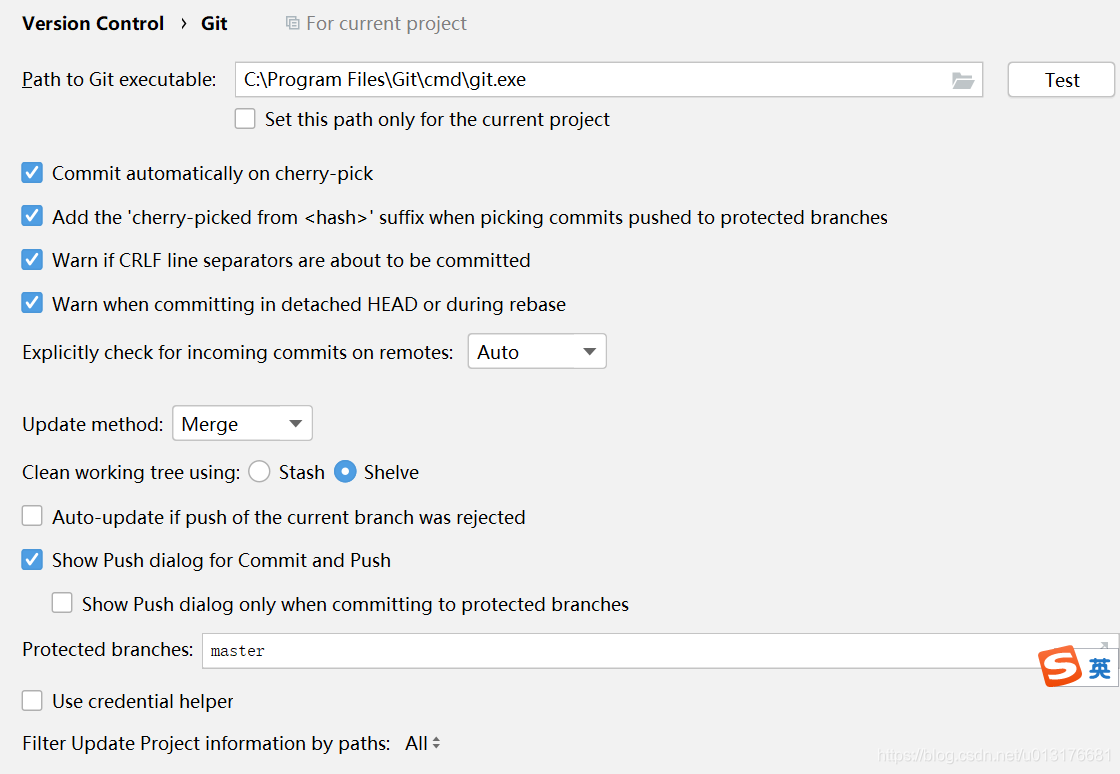
Task: Click the Sogou input method icon
Action: pos(1060,667)
